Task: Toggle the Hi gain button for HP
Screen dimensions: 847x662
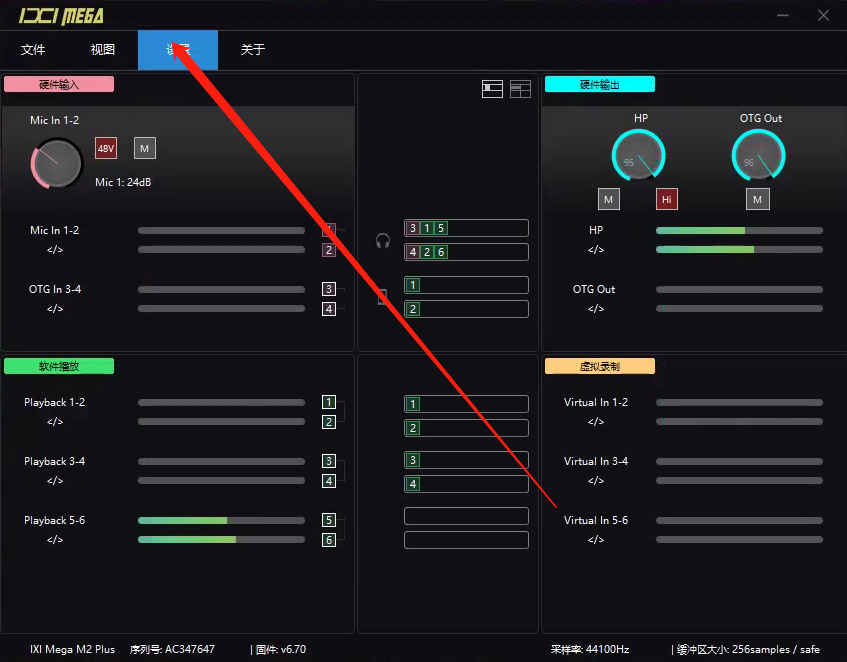Action: [x=667, y=199]
